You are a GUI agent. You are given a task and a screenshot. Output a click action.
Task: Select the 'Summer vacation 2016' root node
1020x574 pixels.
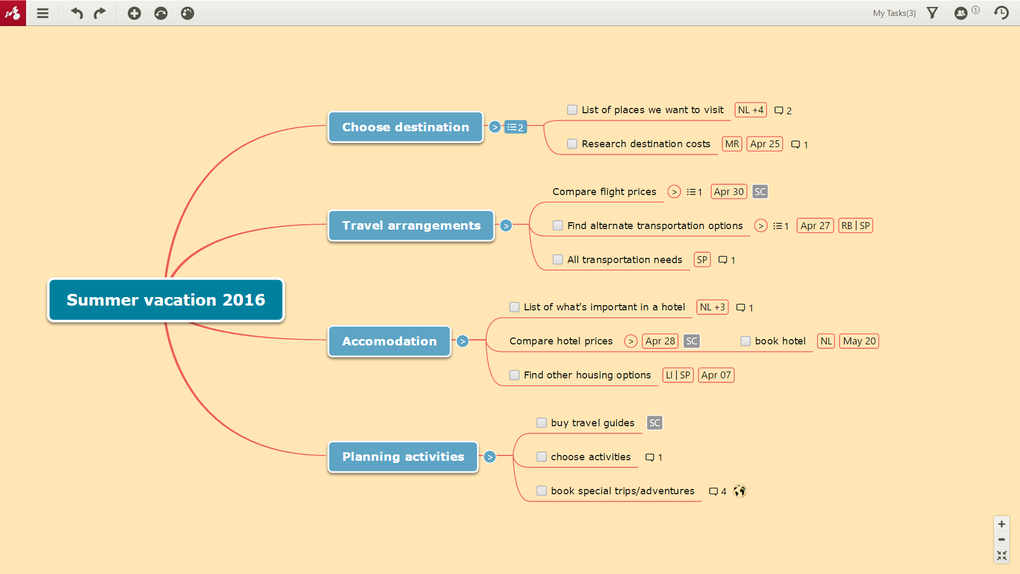(166, 300)
